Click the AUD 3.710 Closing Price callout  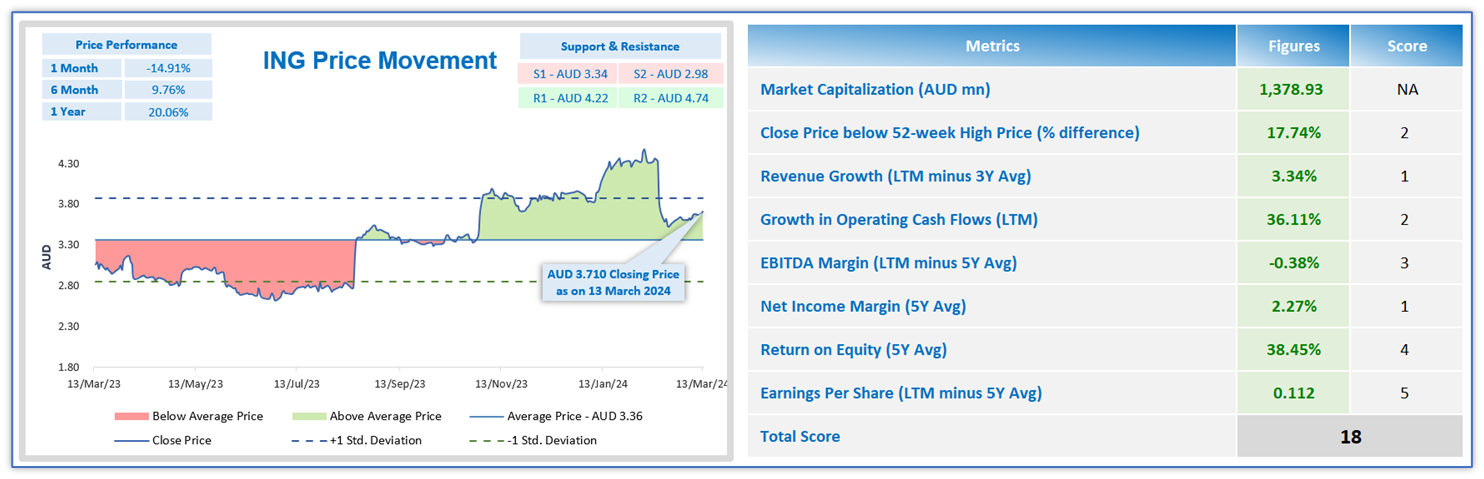tap(613, 283)
